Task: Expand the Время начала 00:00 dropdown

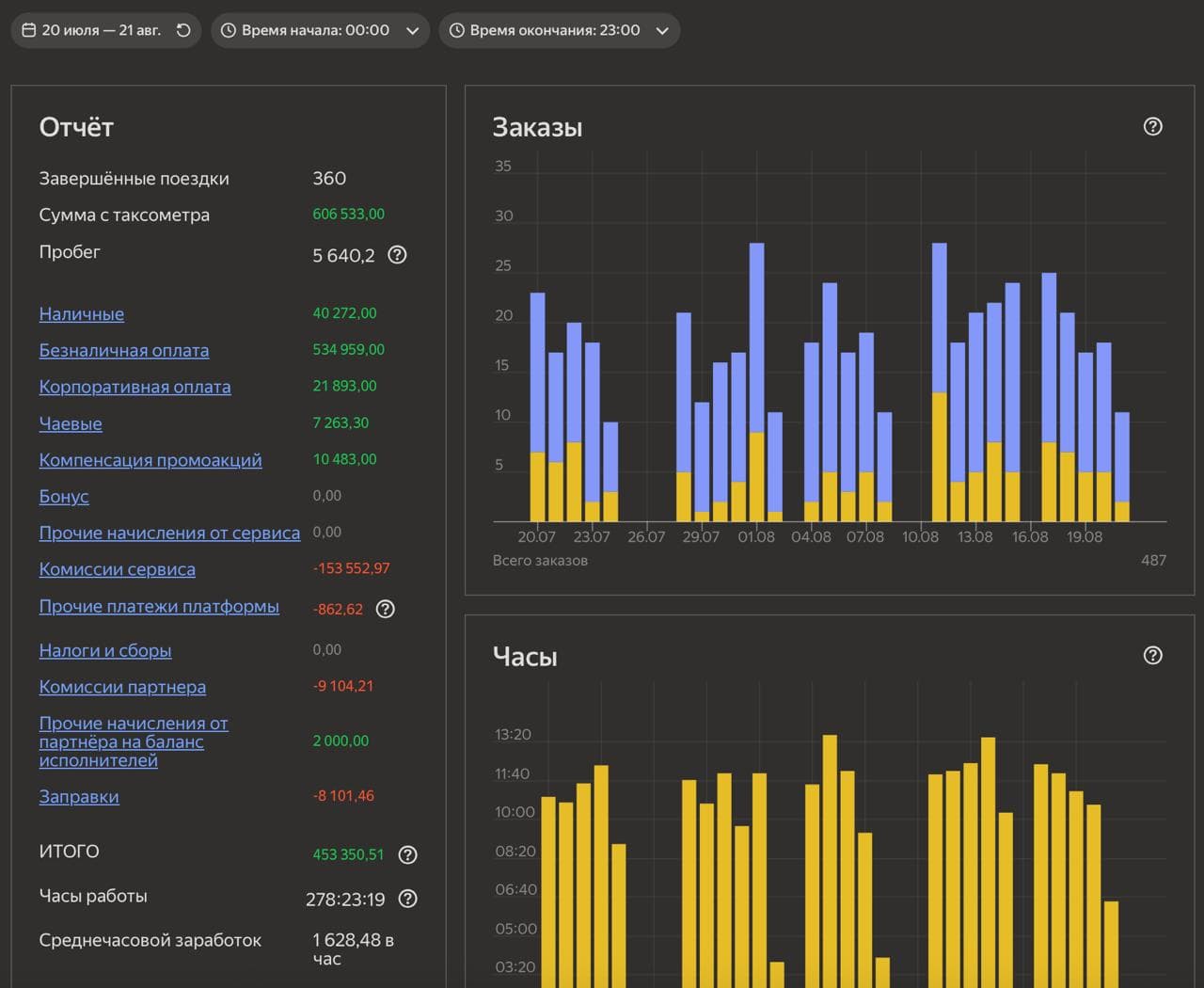Action: tap(320, 30)
